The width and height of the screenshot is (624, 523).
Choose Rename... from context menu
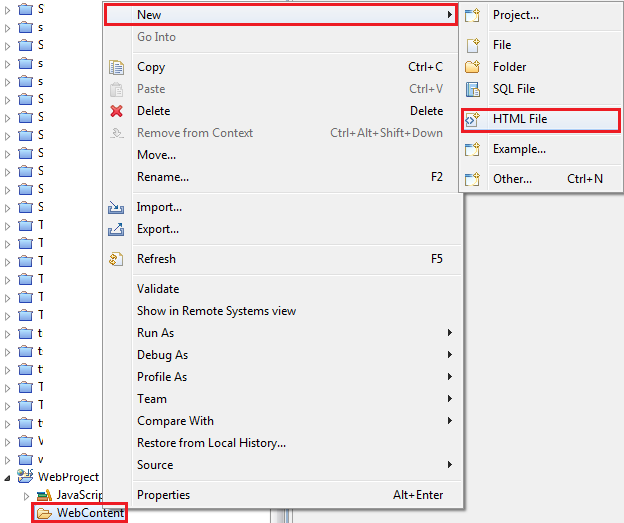pyautogui.click(x=281, y=177)
